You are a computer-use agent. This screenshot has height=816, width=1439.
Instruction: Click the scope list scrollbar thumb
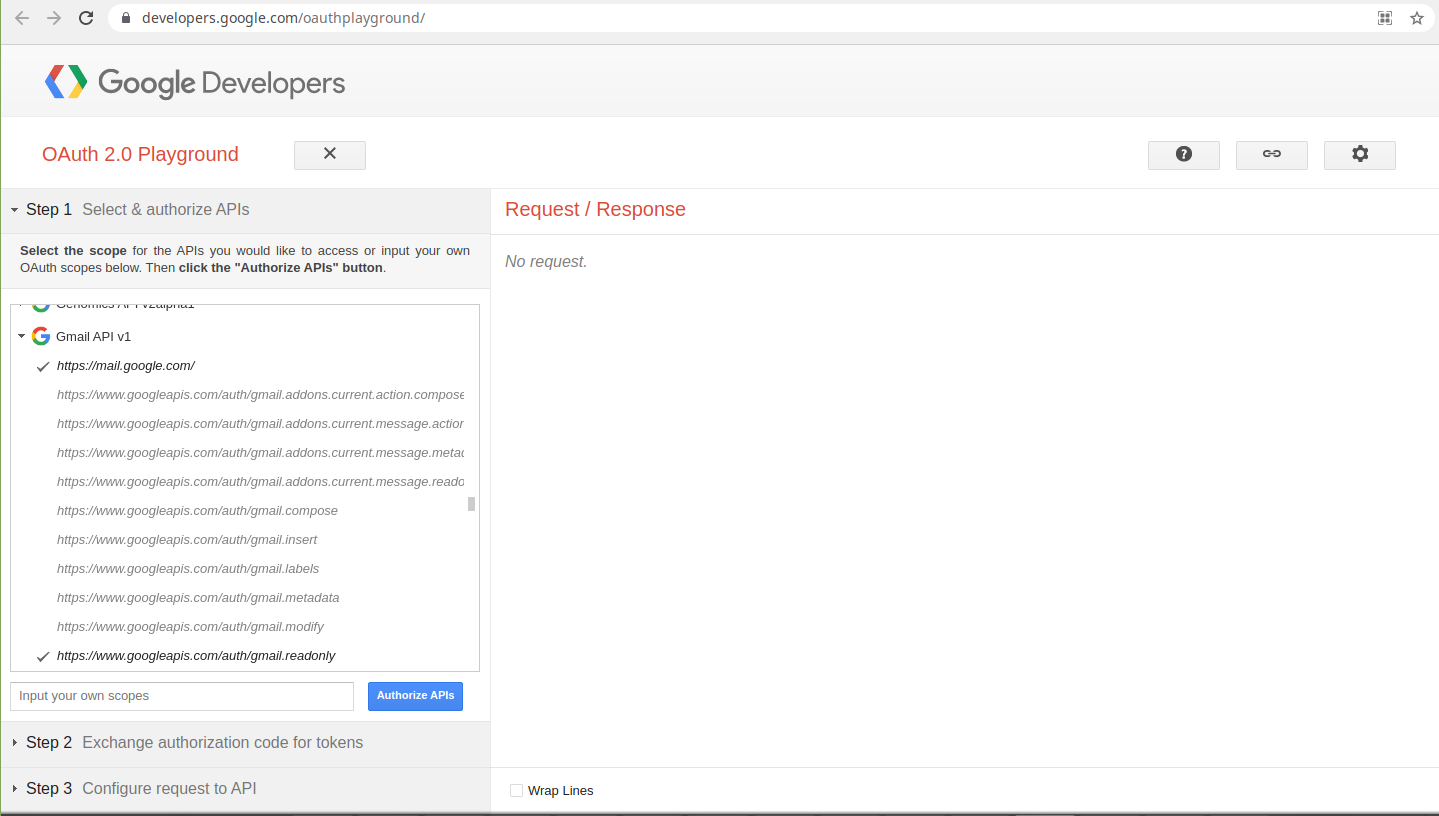click(x=471, y=504)
